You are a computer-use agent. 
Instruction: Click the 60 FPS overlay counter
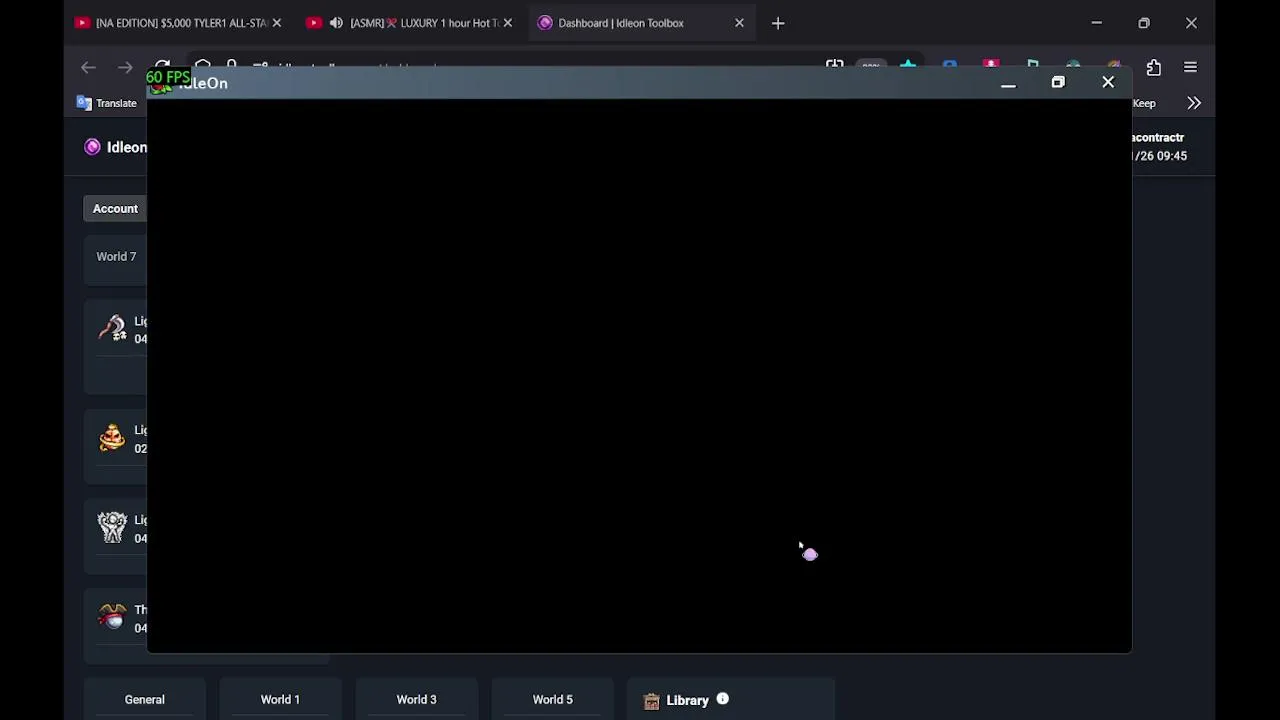(168, 77)
